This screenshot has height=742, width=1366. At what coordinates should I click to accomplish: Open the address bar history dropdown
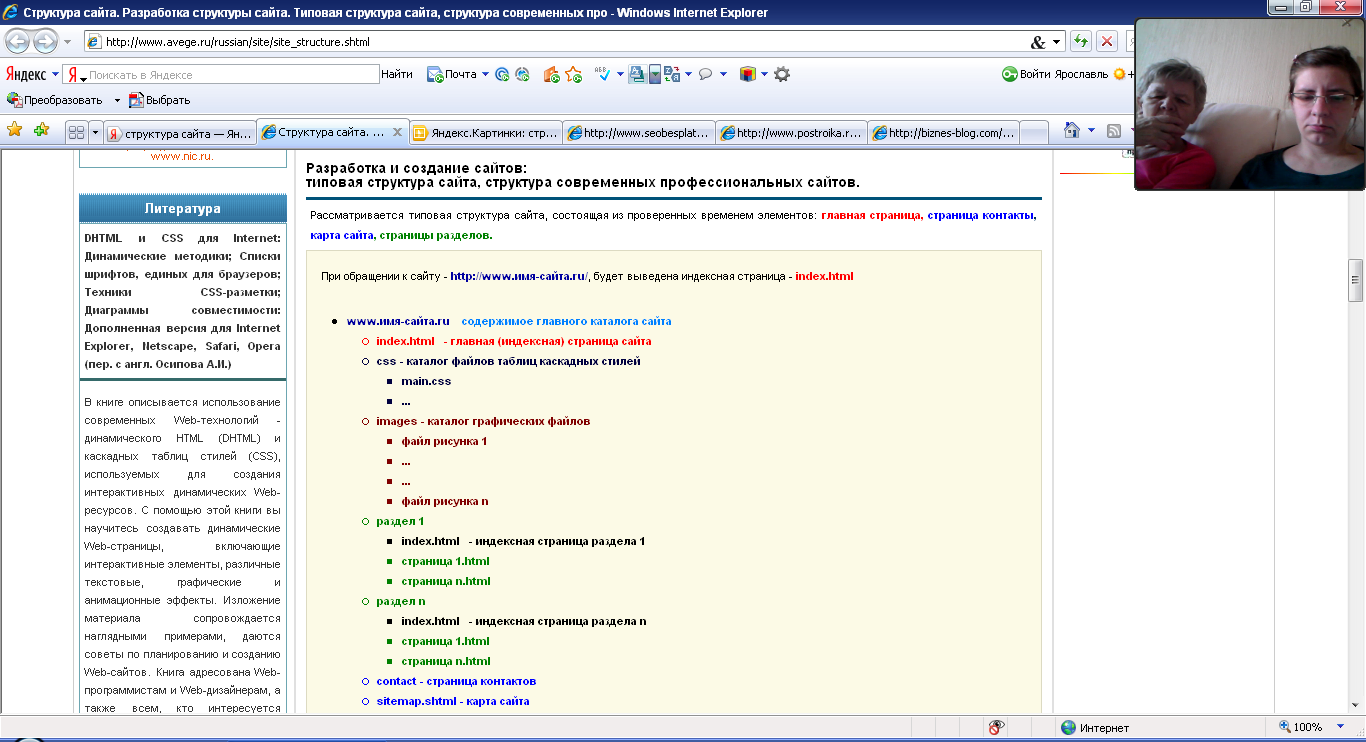(x=1057, y=43)
